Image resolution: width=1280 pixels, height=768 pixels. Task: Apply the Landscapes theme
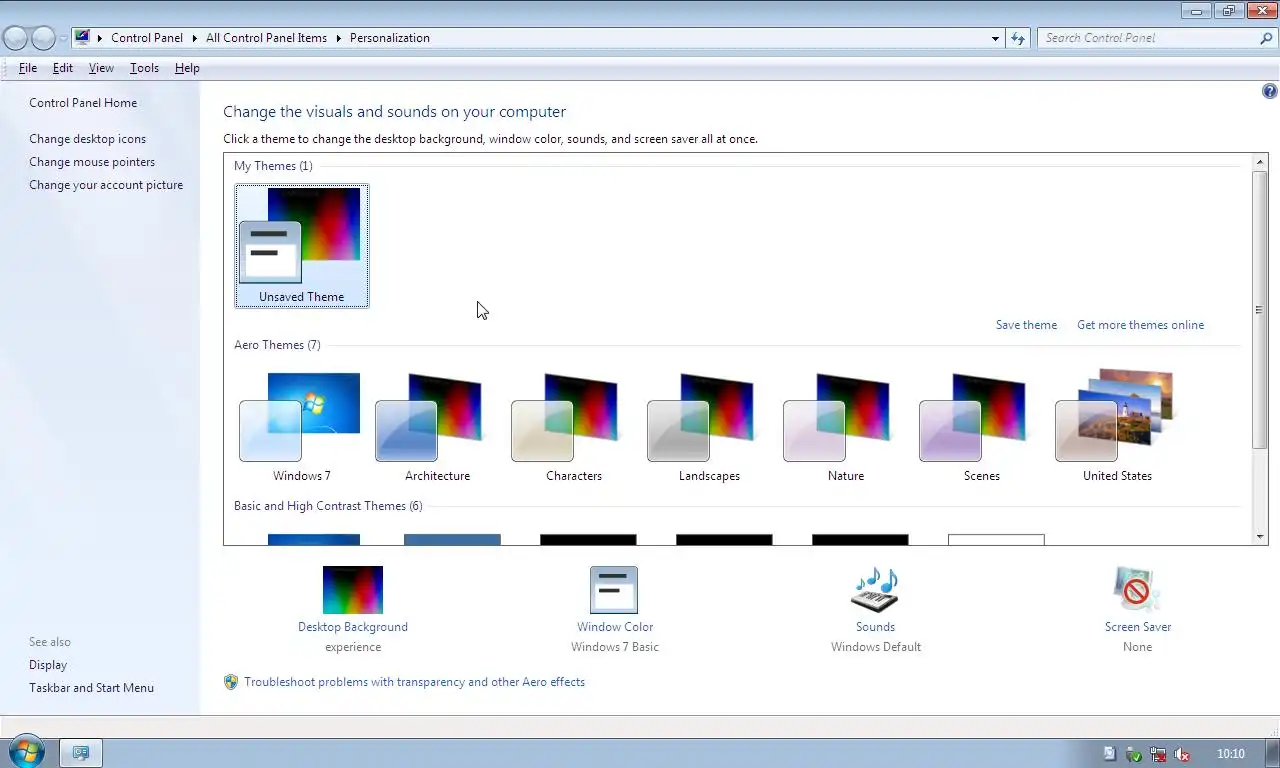tap(710, 427)
